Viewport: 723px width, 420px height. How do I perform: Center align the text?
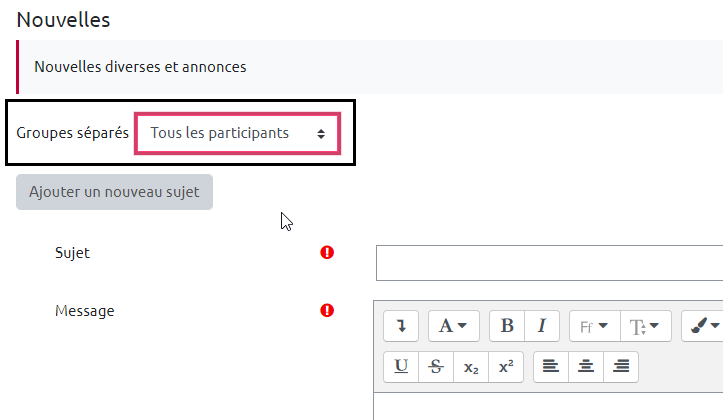(586, 367)
